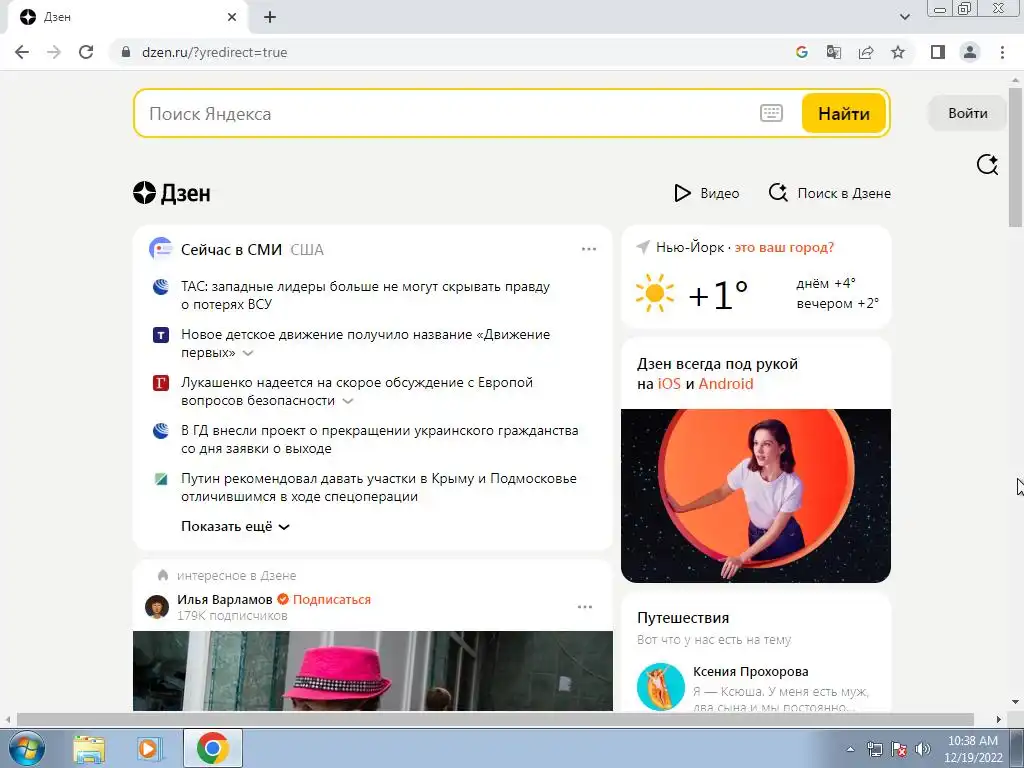Reload the page with the refresh icon
The image size is (1024, 768).
pos(86,52)
